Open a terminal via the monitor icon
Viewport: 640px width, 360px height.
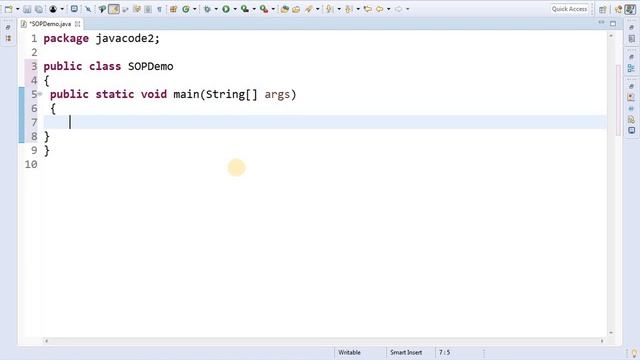[74, 9]
